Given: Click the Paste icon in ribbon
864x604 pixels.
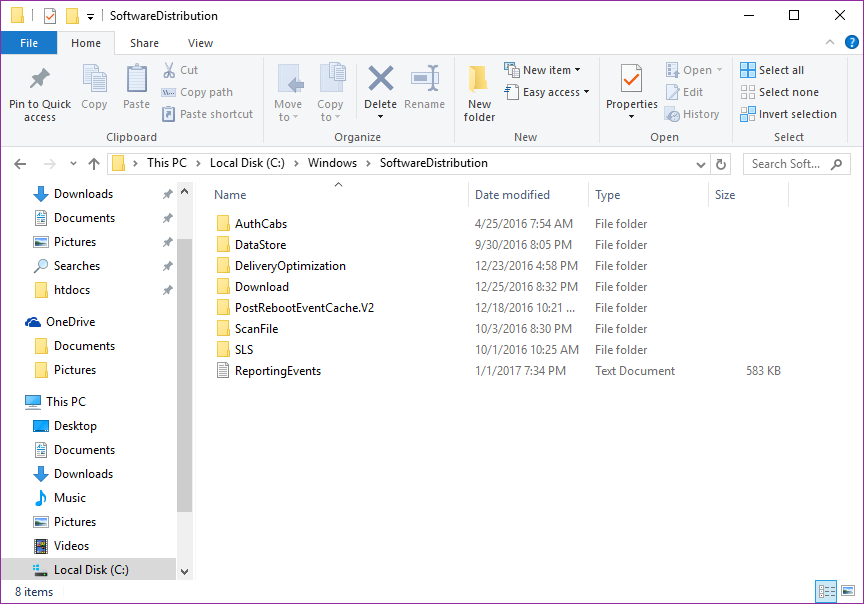Looking at the screenshot, I should coord(136,79).
